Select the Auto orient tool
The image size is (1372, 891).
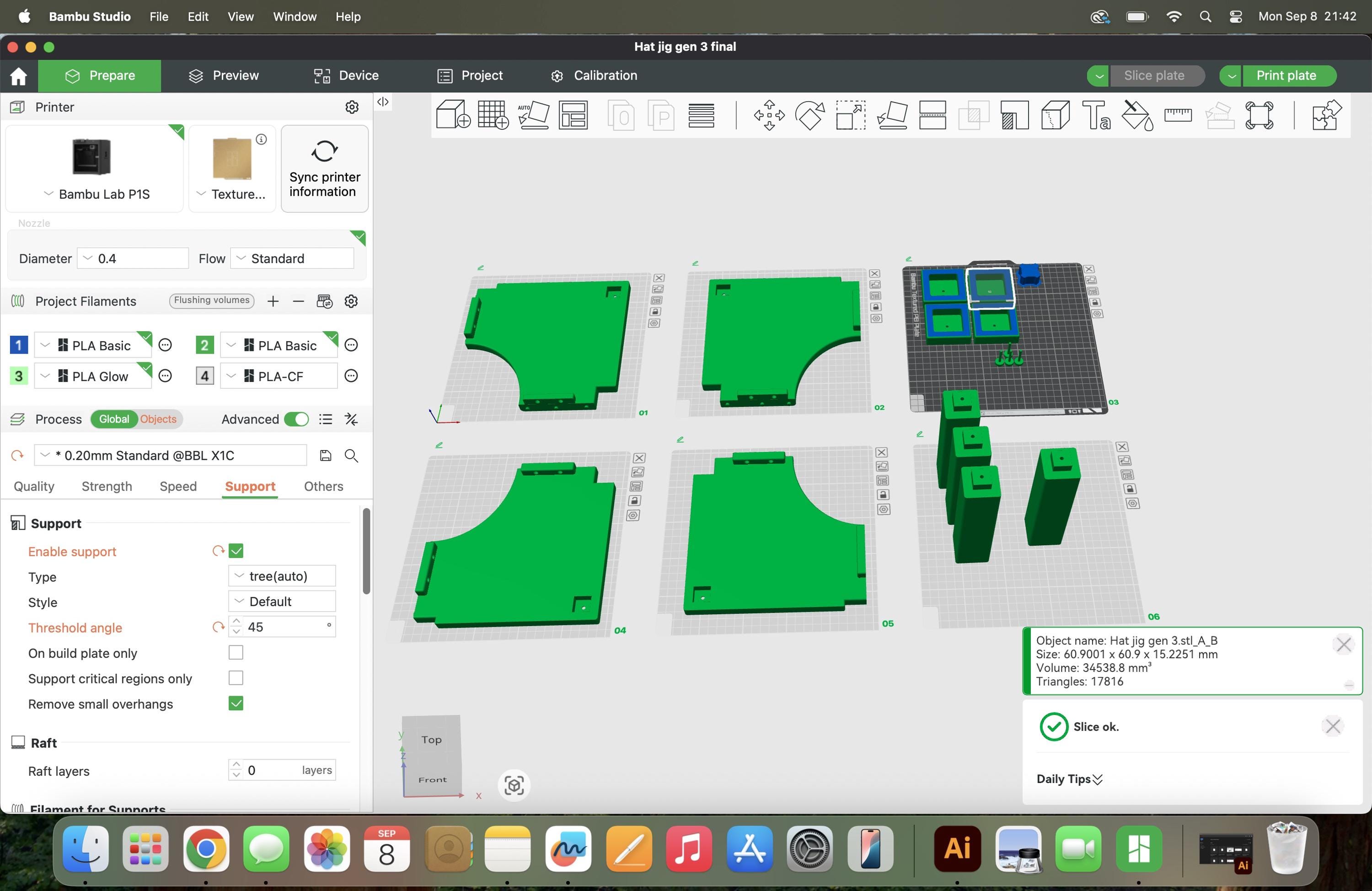(533, 114)
